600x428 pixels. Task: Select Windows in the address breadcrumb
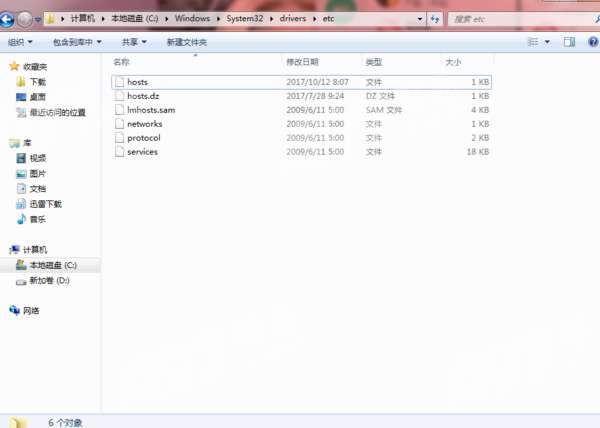[192, 18]
